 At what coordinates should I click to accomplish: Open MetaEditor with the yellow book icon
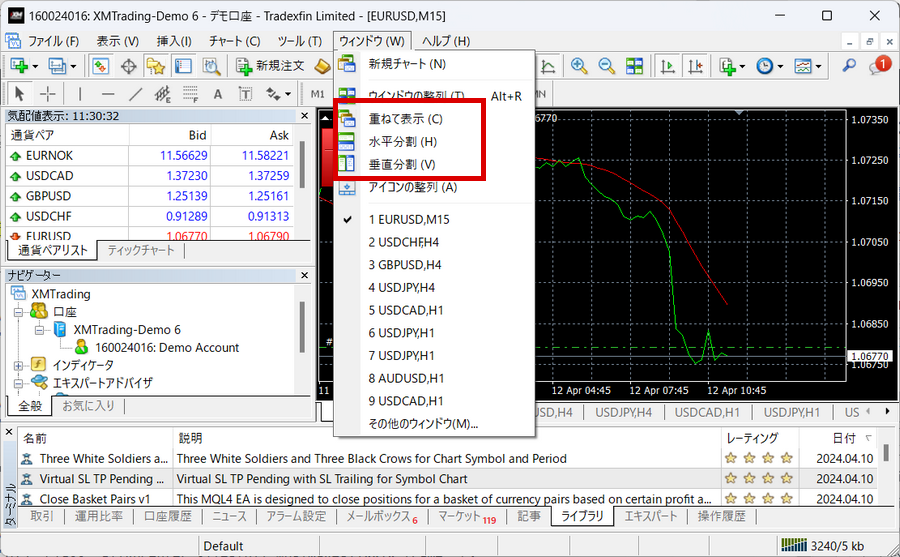(x=323, y=66)
